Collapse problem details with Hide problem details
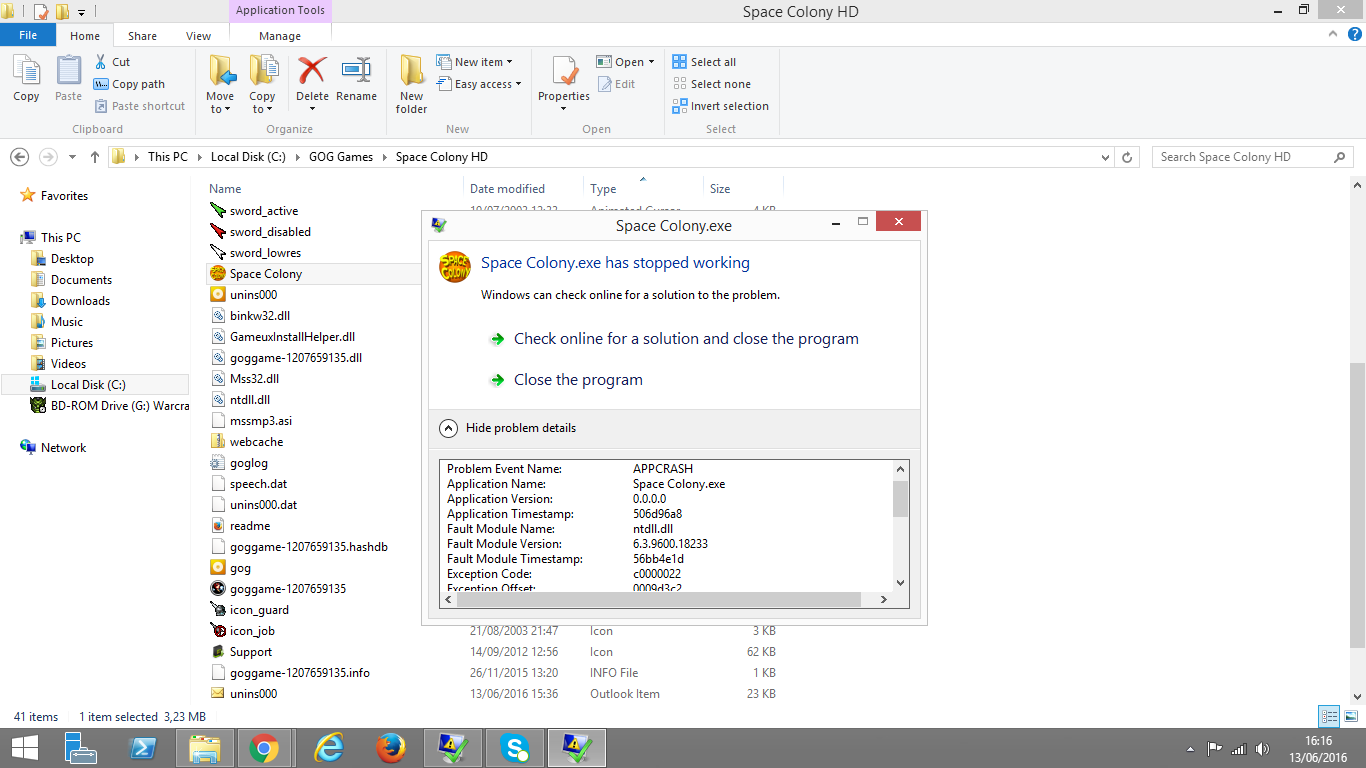The height and width of the screenshot is (768, 1366). (508, 428)
